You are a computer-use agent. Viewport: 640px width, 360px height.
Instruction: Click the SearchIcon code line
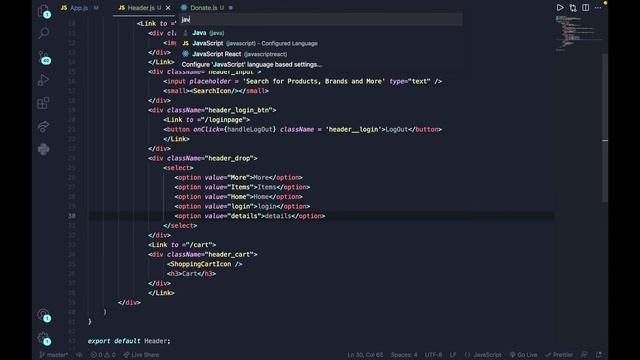(x=216, y=91)
